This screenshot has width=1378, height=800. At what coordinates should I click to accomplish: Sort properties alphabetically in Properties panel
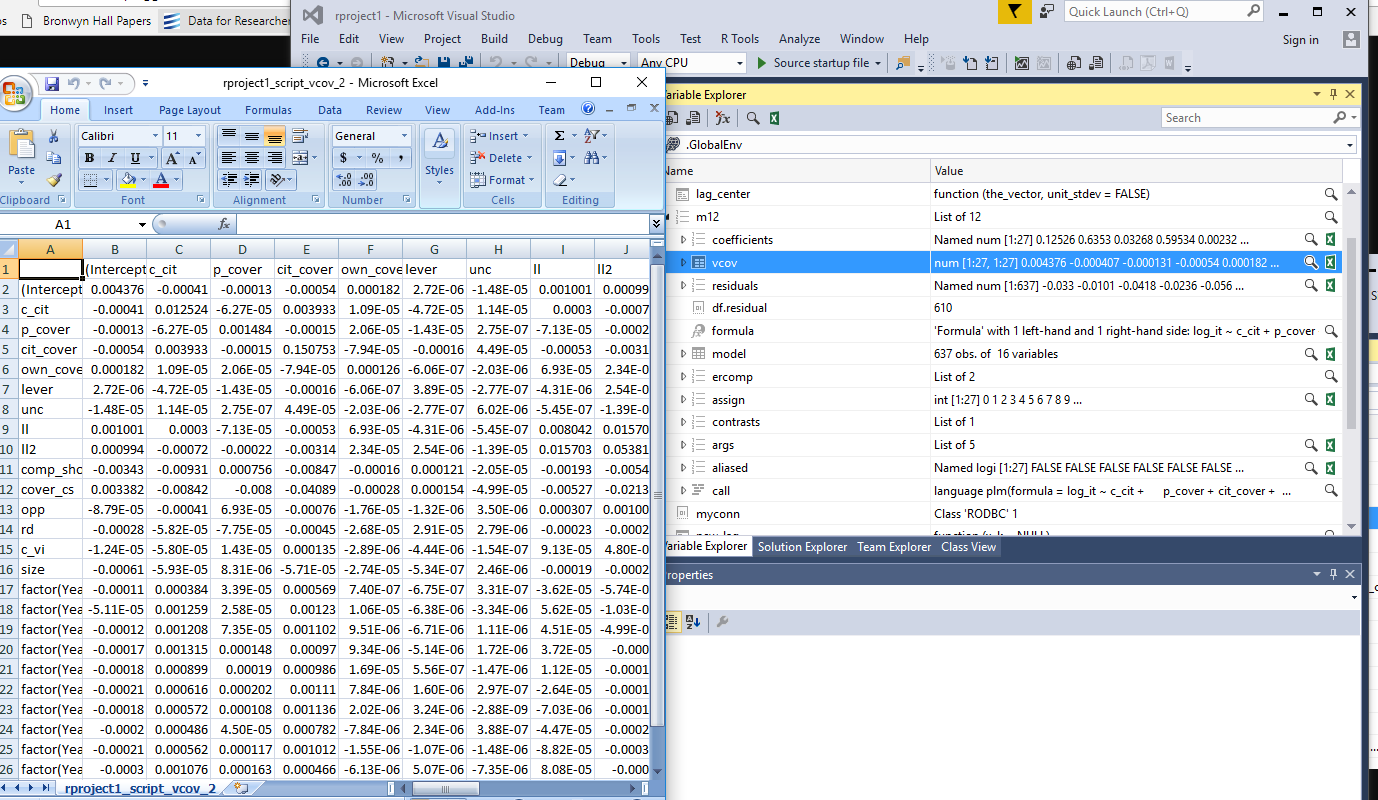point(693,622)
